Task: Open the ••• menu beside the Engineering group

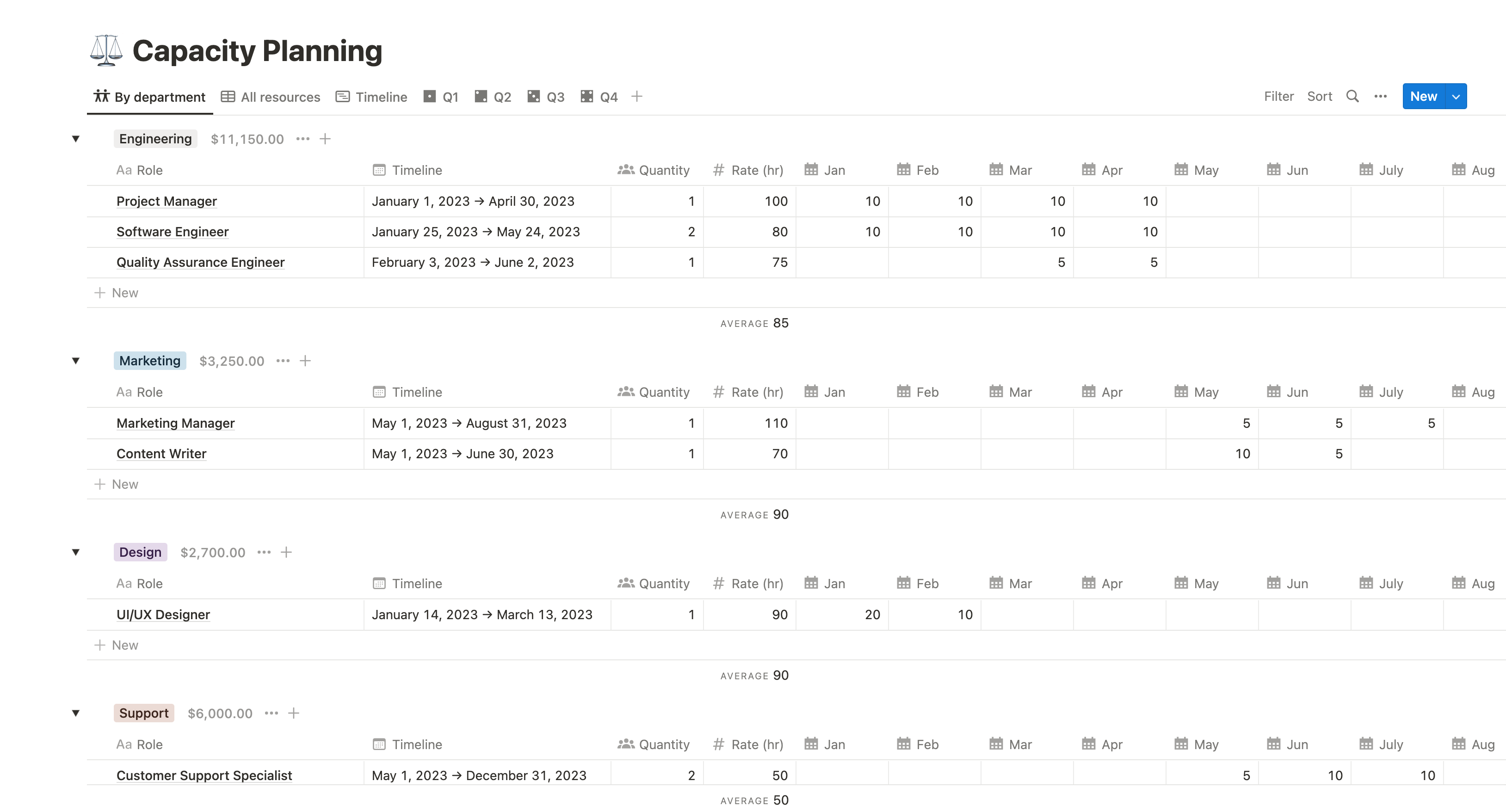Action: coord(303,139)
